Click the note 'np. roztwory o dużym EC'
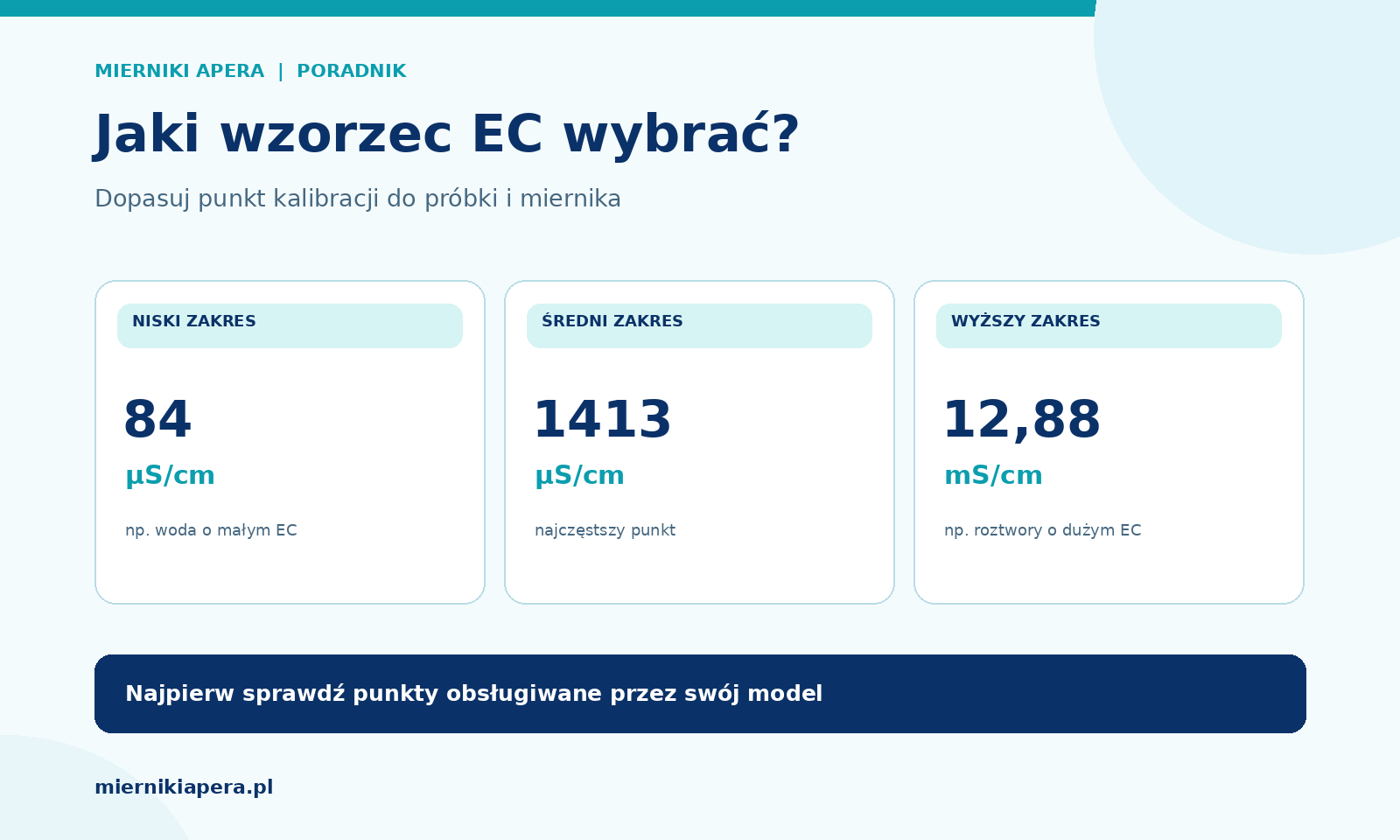The height and width of the screenshot is (840, 1400). pyautogui.click(x=1042, y=530)
